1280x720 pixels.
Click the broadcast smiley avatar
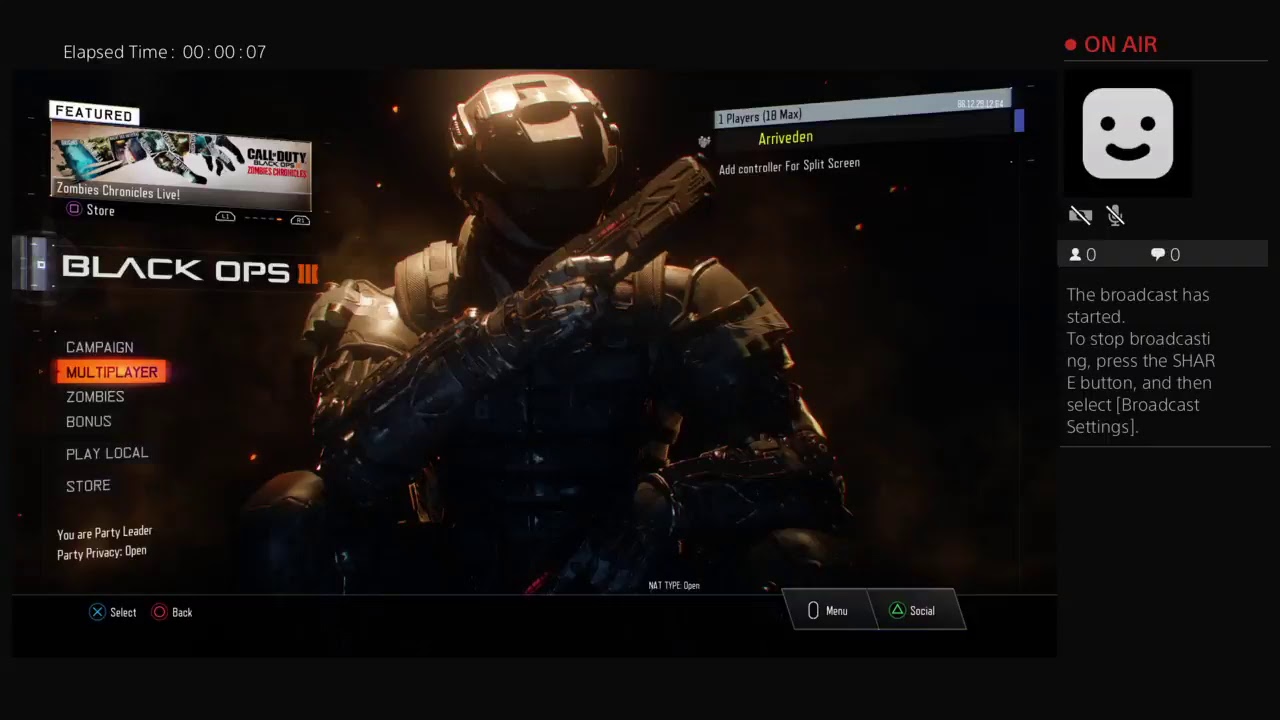coord(1127,133)
